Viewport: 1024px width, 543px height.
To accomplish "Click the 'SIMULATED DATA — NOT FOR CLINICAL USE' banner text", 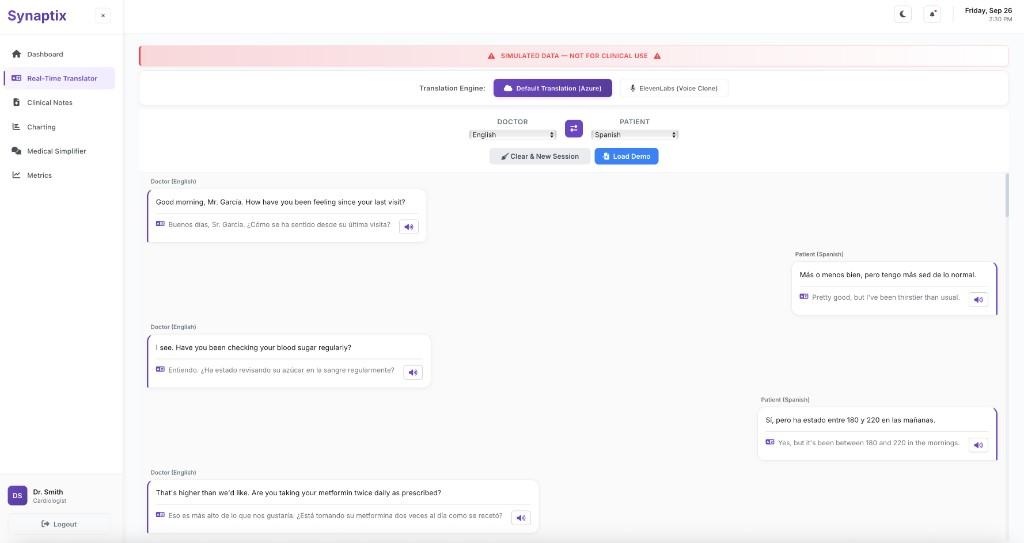I will pyautogui.click(x=574, y=56).
